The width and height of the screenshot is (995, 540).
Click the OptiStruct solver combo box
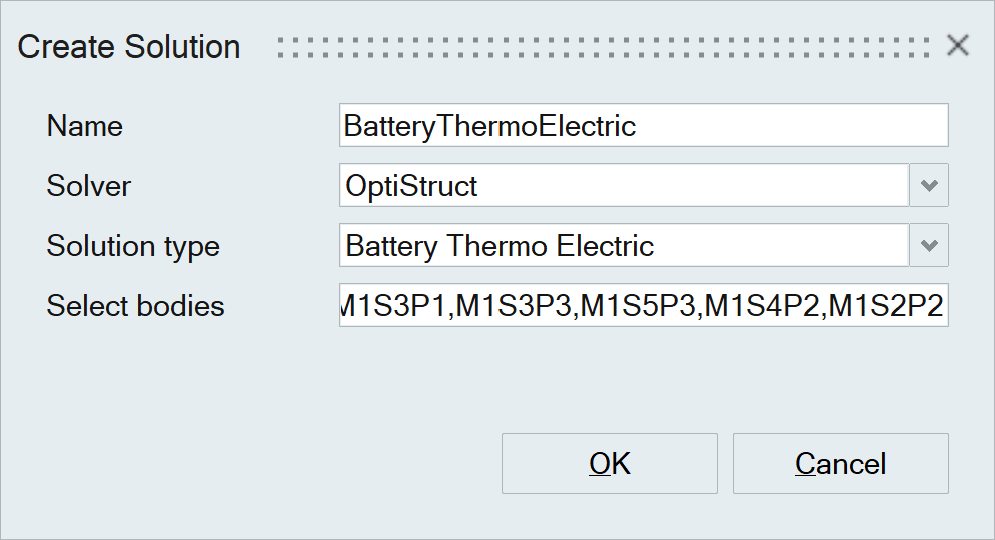click(623, 186)
